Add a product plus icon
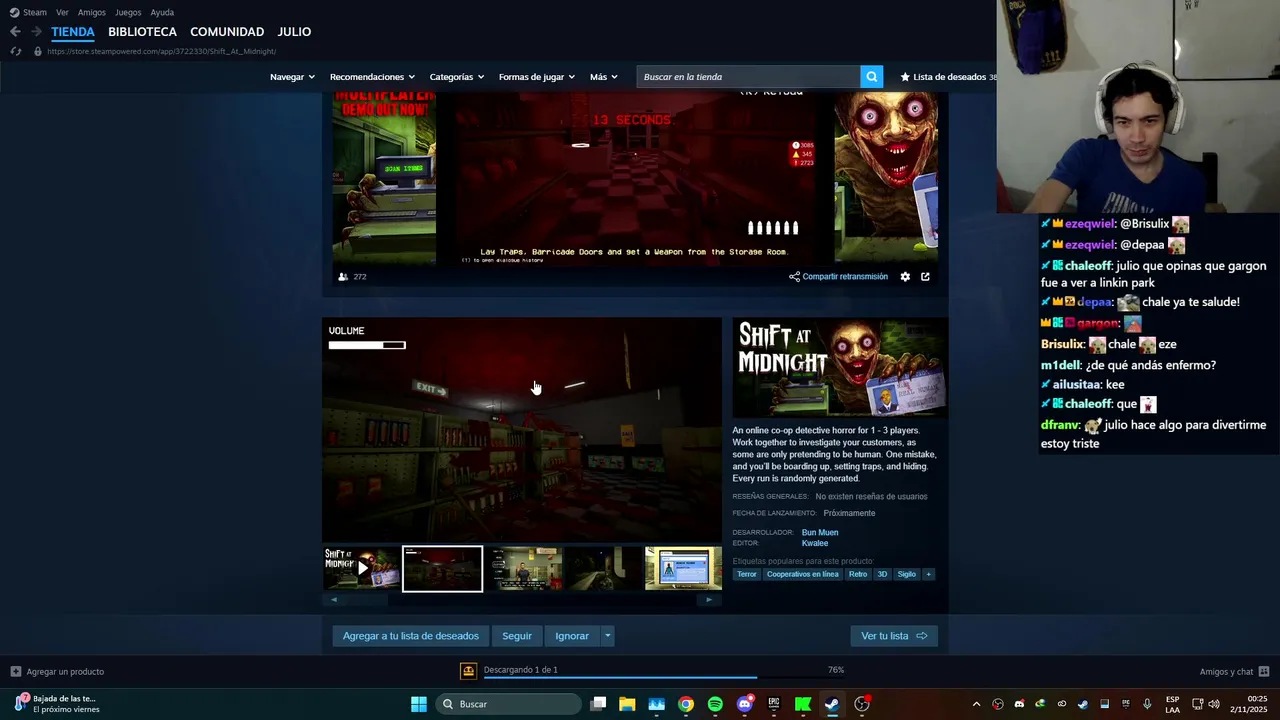Viewport: 1280px width, 720px height. [x=15, y=671]
